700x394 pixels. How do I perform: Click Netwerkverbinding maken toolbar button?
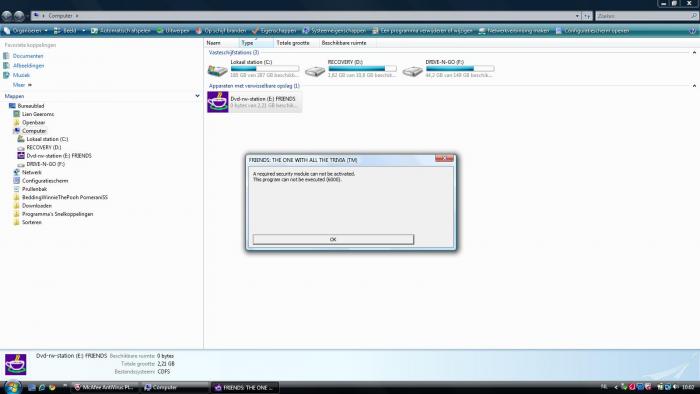(x=513, y=31)
